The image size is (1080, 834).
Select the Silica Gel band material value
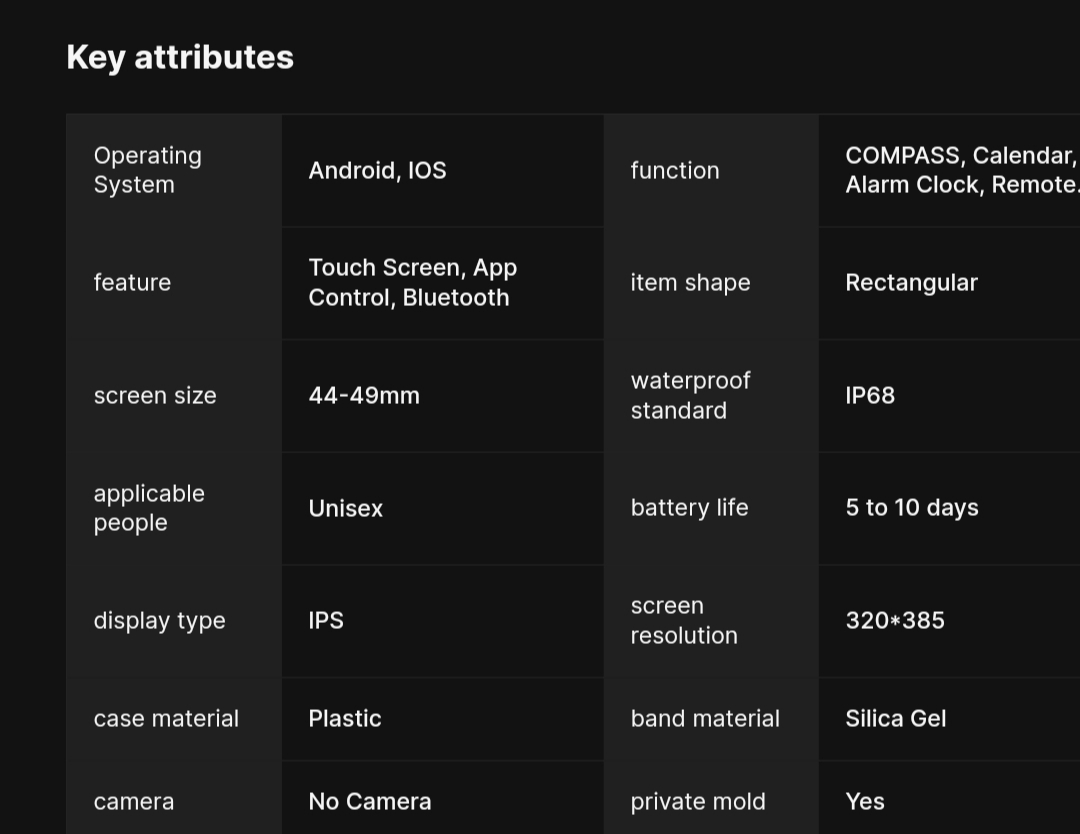(895, 718)
